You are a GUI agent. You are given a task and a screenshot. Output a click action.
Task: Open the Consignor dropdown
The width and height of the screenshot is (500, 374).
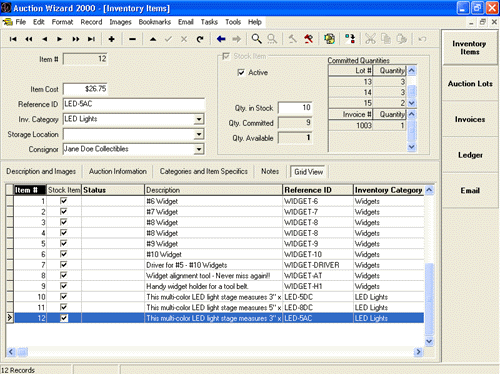[x=199, y=149]
